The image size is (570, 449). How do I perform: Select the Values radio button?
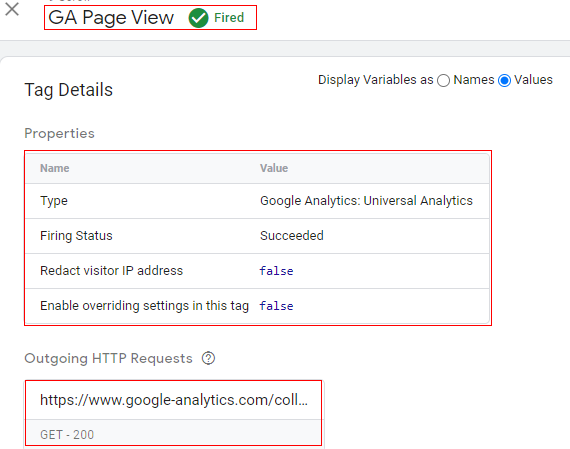pos(505,80)
